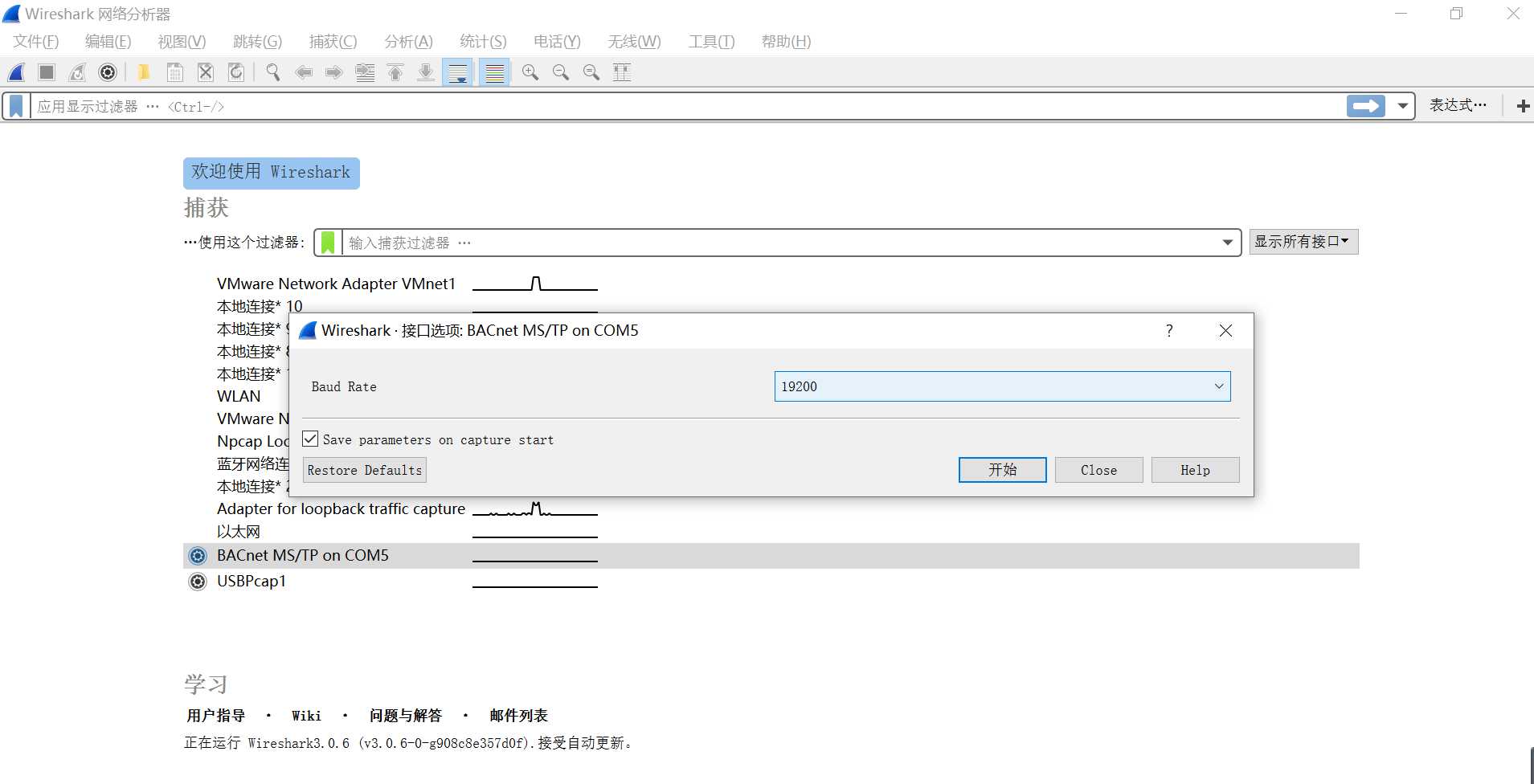Screen dimensions: 1534x784
Task: Open the 问题与解答 link
Action: point(406,716)
